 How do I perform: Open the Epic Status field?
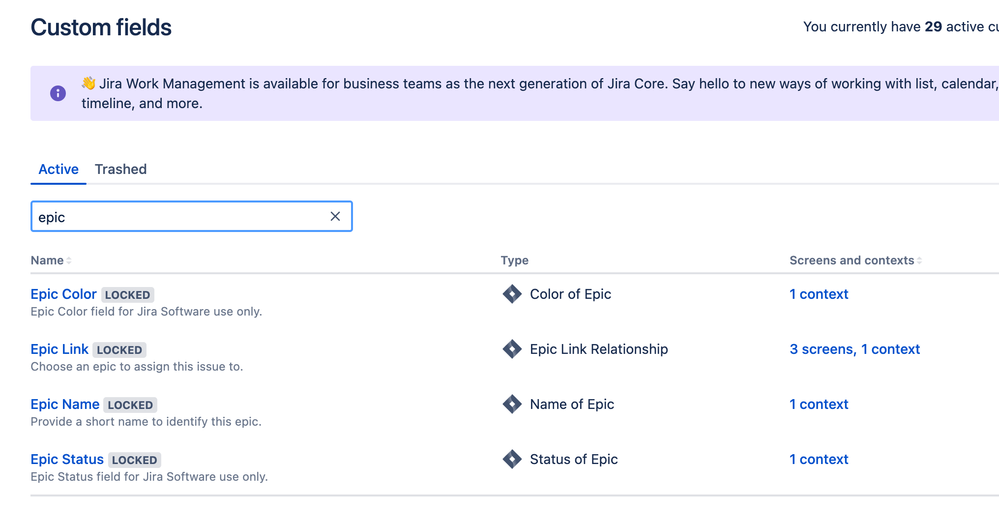coord(67,459)
